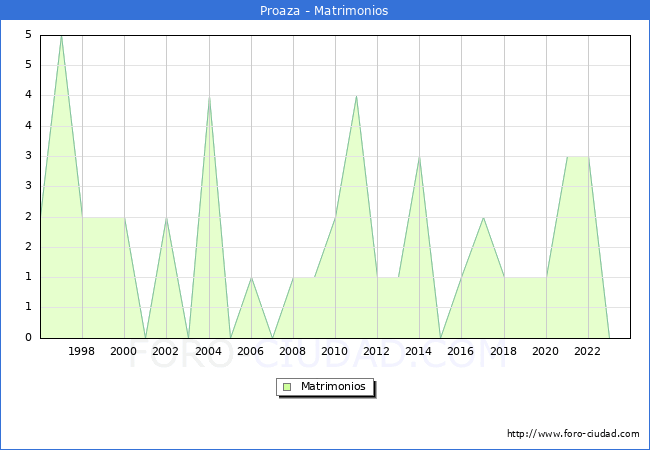Select the 2010 x-axis label
The image size is (650, 450).
pos(335,351)
